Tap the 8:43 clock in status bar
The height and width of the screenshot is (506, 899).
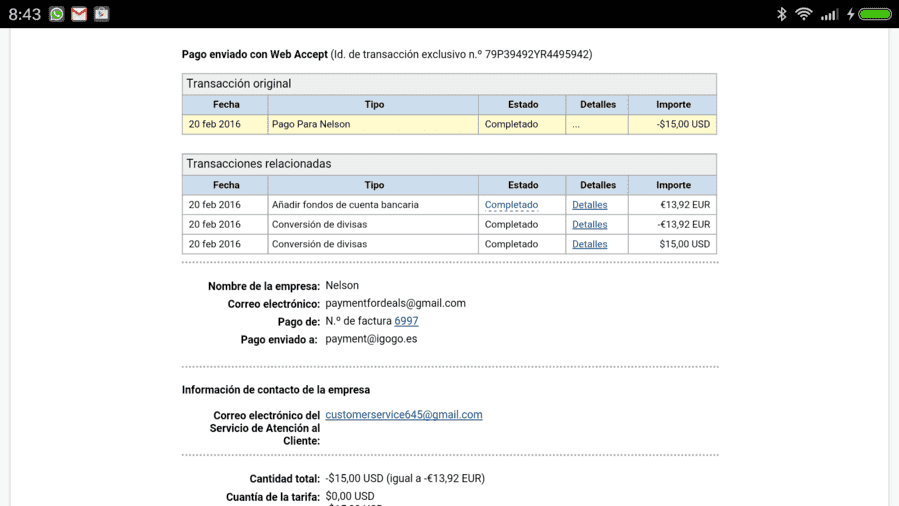[25, 14]
